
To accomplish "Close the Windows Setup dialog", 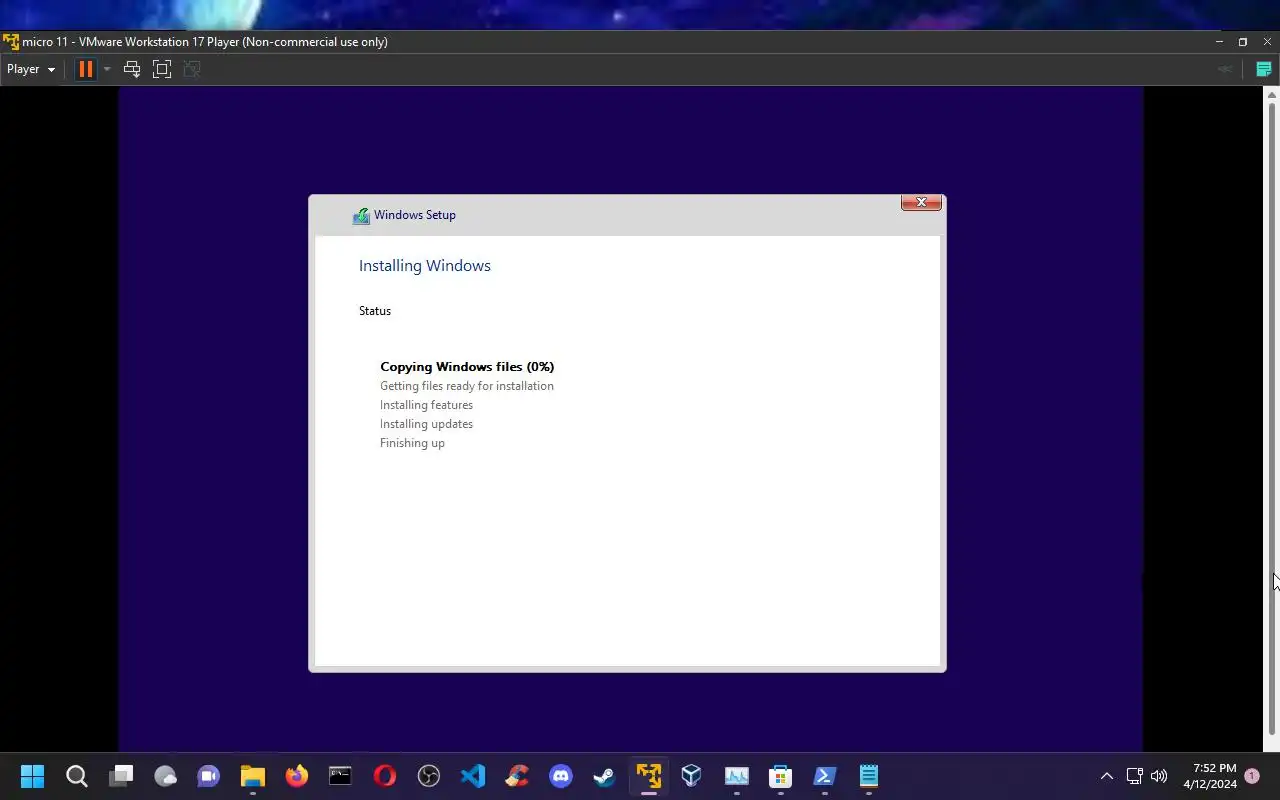I will [921, 202].
